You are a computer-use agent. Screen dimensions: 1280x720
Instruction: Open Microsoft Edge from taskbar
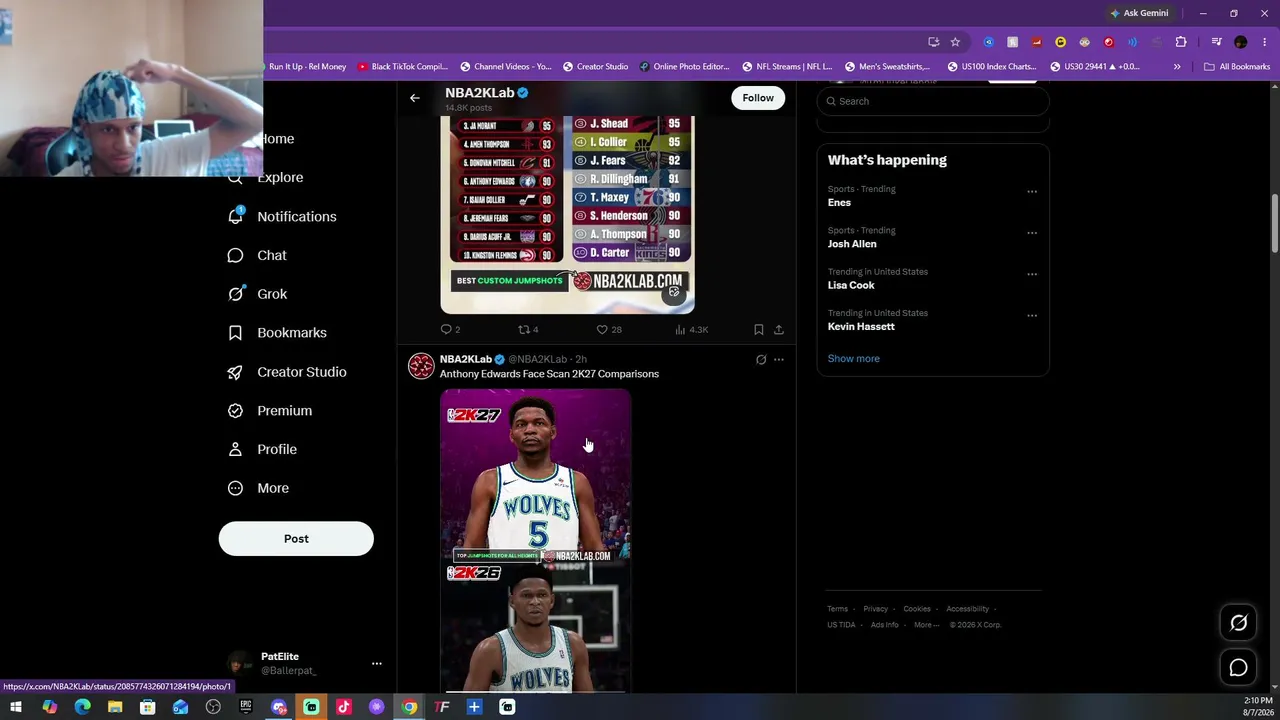click(82, 707)
